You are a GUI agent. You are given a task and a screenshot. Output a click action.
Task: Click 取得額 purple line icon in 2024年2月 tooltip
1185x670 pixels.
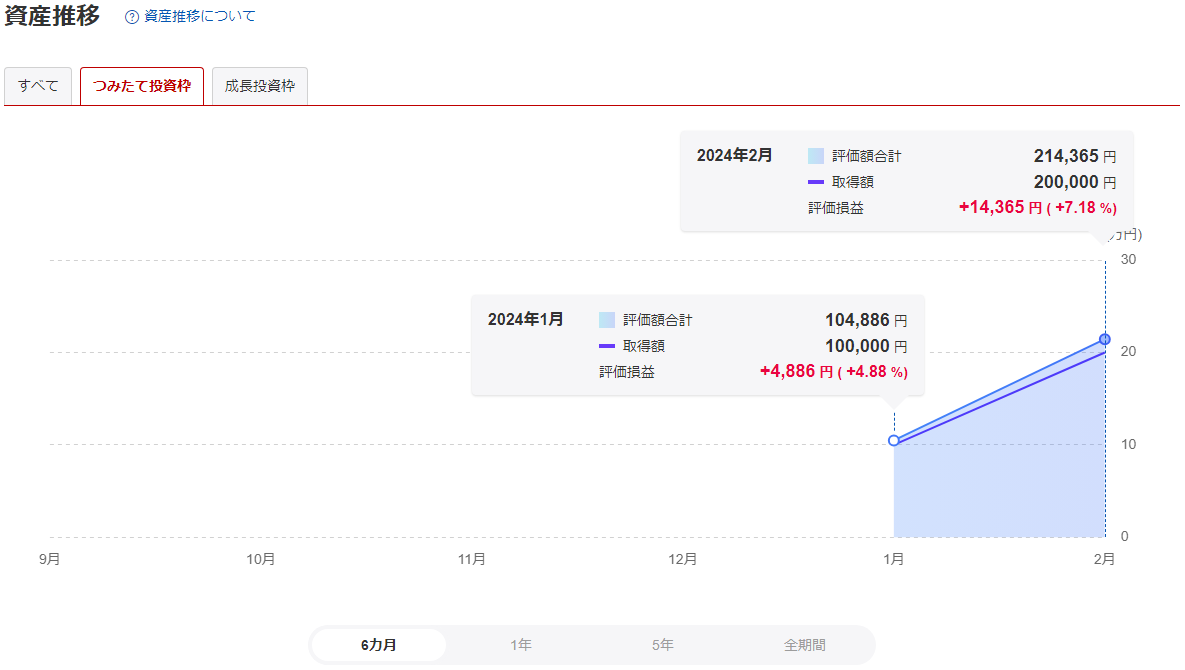click(x=816, y=182)
